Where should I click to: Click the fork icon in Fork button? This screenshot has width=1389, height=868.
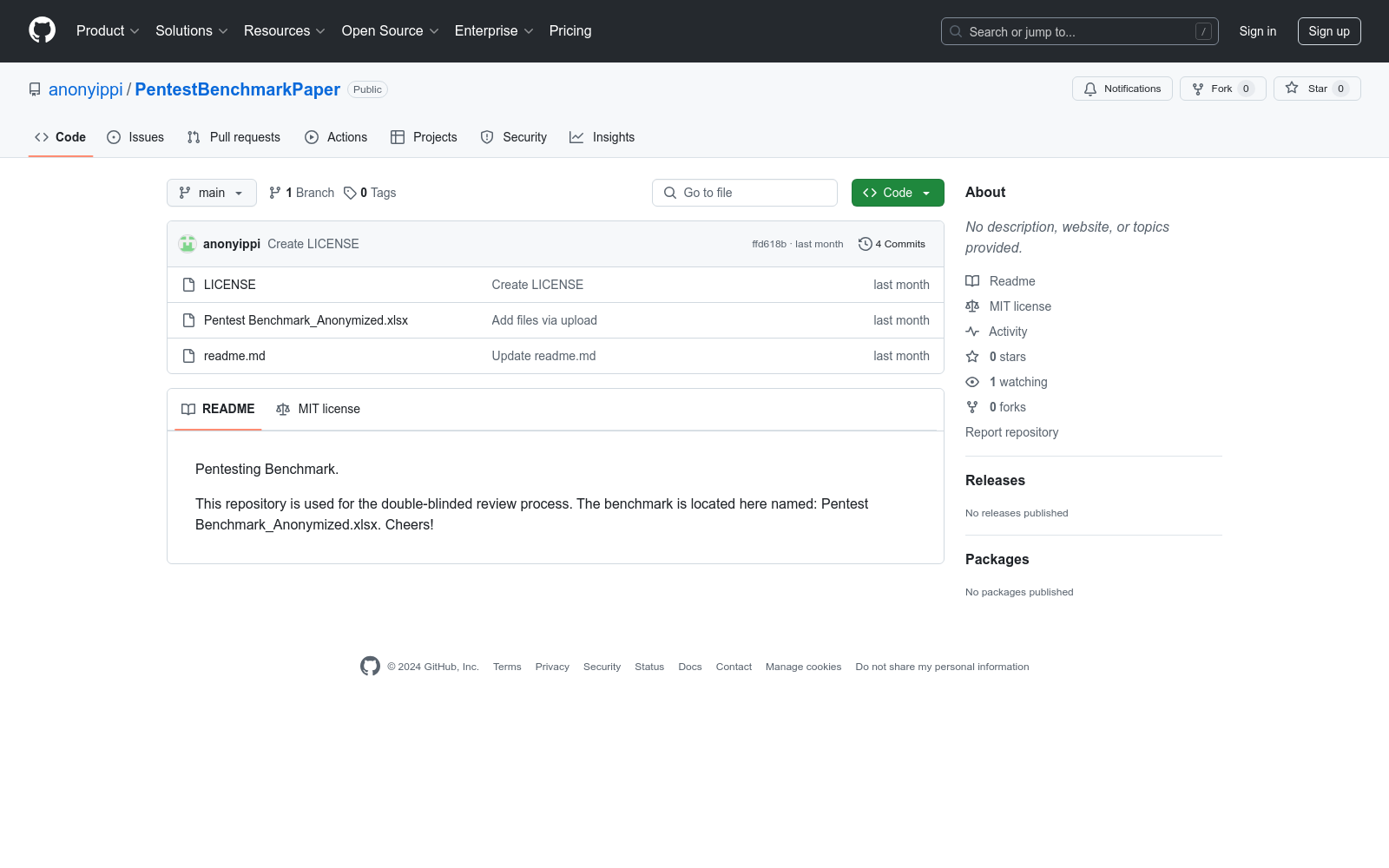(1198, 89)
